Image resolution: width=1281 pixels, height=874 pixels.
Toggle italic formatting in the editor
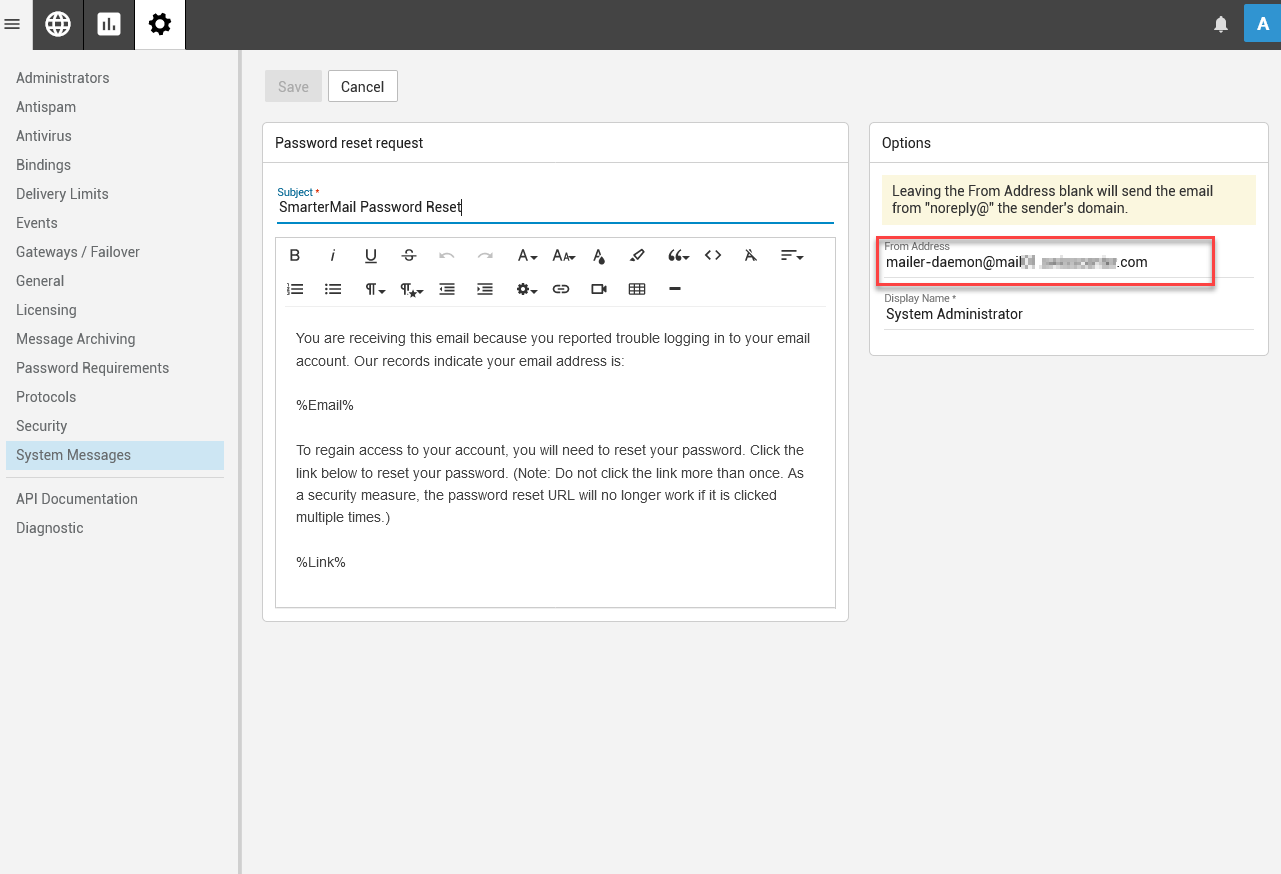pyautogui.click(x=333, y=256)
